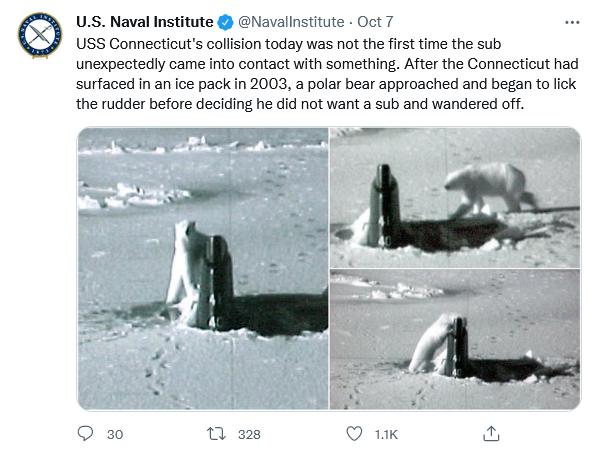Click the share upload icon
Image resolution: width=598 pixels, height=455 pixels.
point(491,433)
